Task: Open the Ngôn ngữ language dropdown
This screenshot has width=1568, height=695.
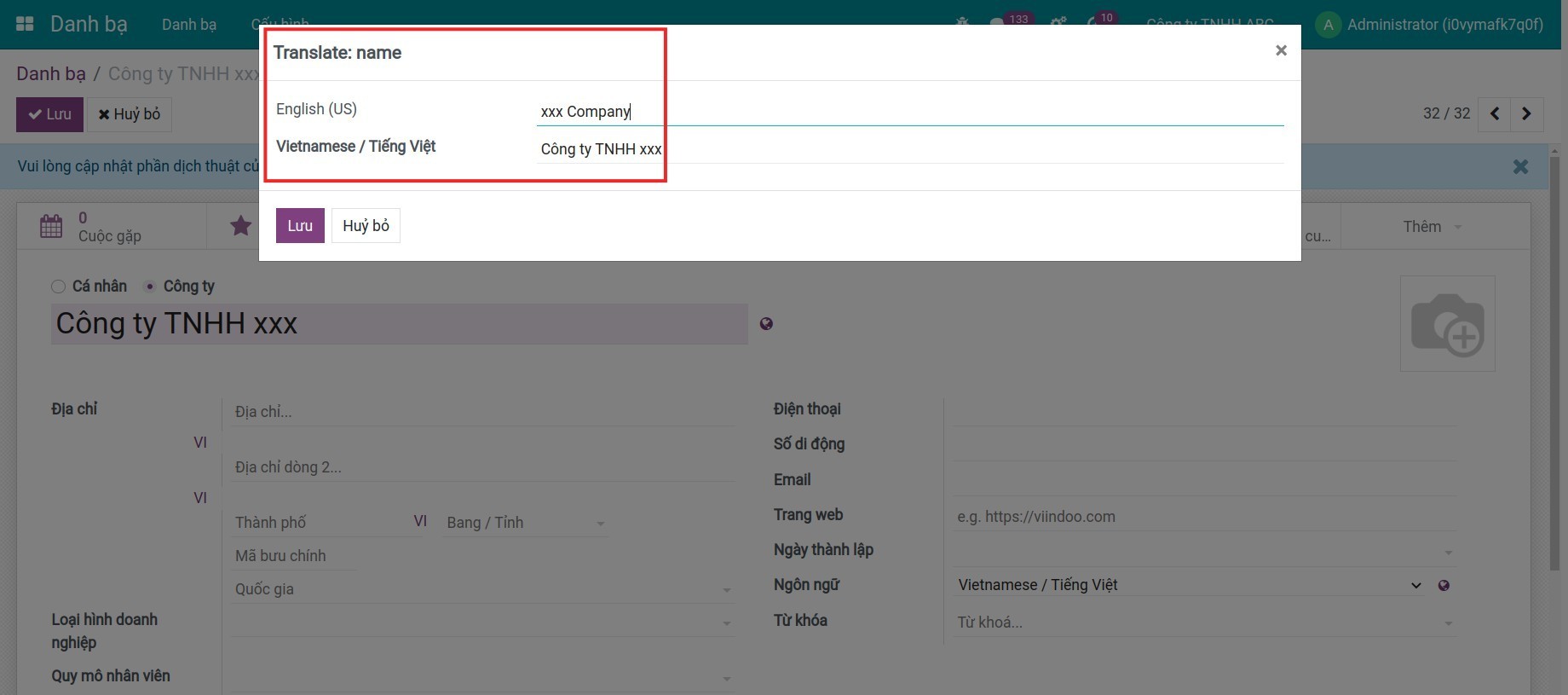Action: pos(1190,585)
